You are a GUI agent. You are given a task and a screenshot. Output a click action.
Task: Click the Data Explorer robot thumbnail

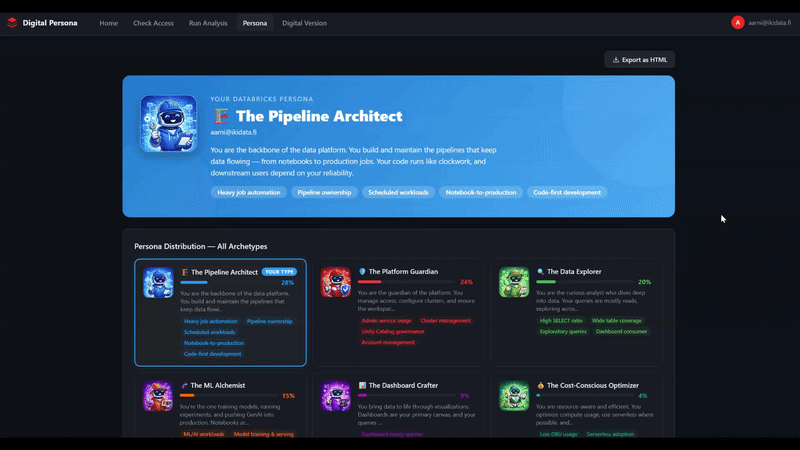[x=514, y=282]
